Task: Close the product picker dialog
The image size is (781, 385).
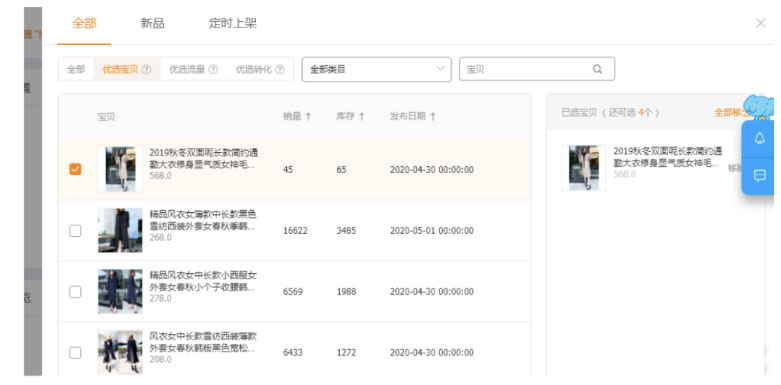Action: click(761, 23)
